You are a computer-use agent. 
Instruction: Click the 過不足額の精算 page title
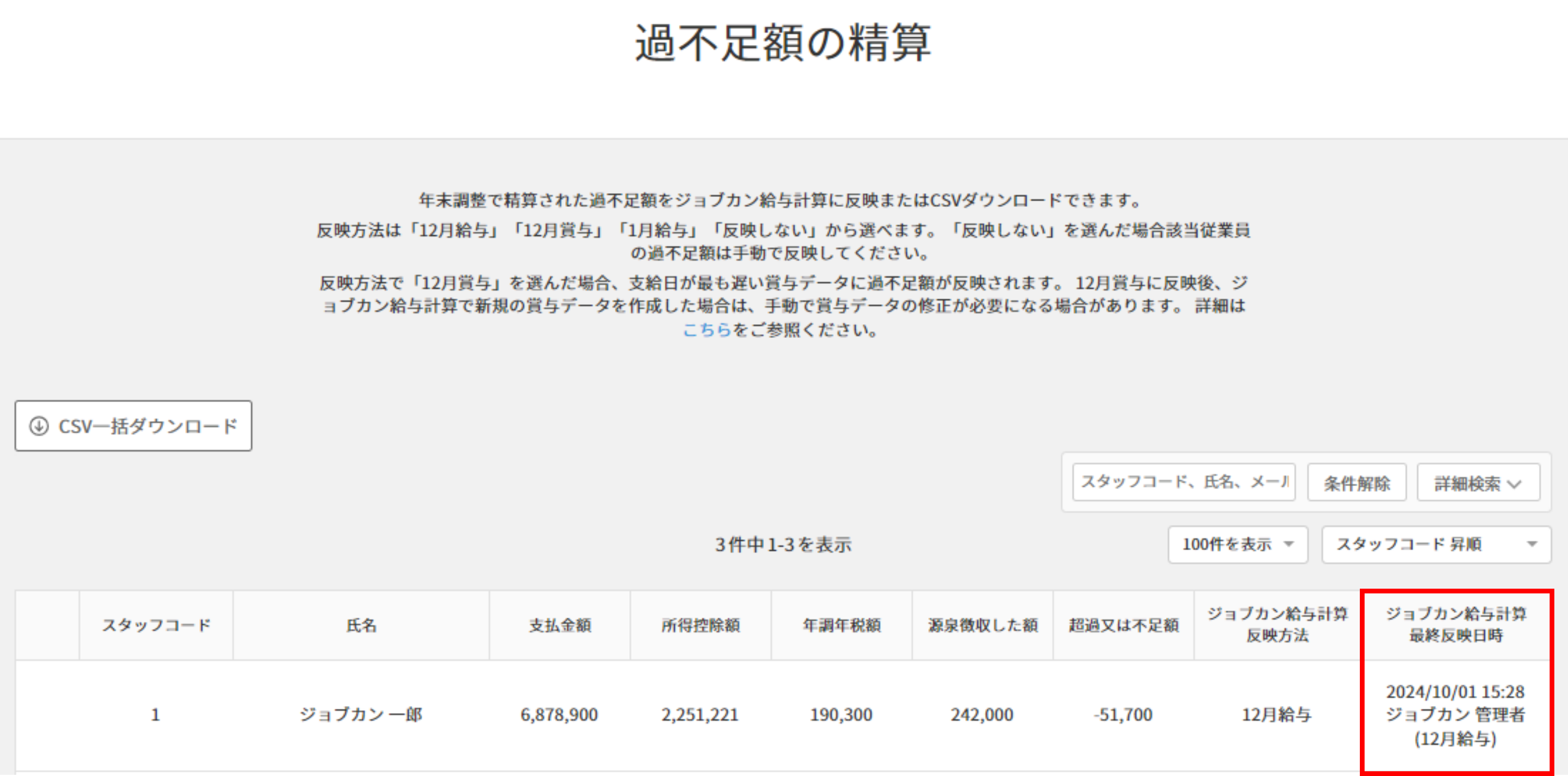click(x=783, y=43)
